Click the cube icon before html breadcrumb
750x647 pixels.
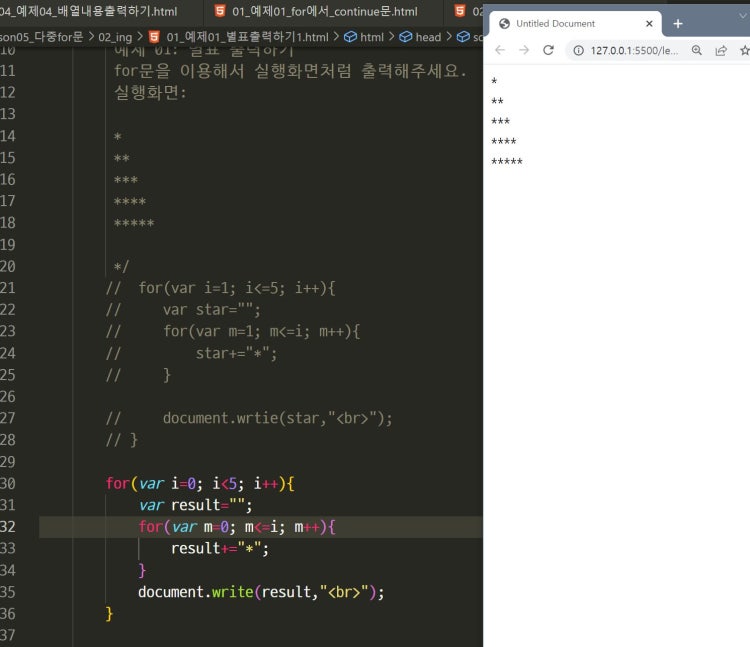[350, 37]
